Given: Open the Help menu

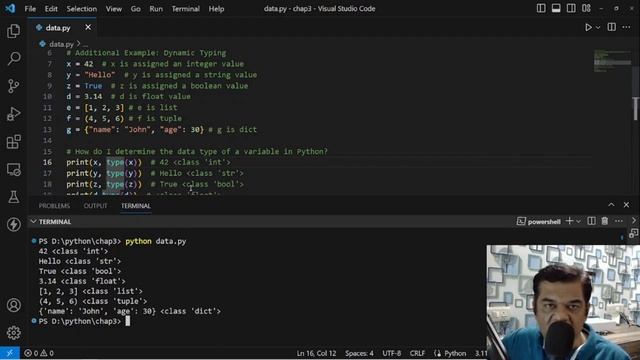Looking at the screenshot, I should 216,9.
